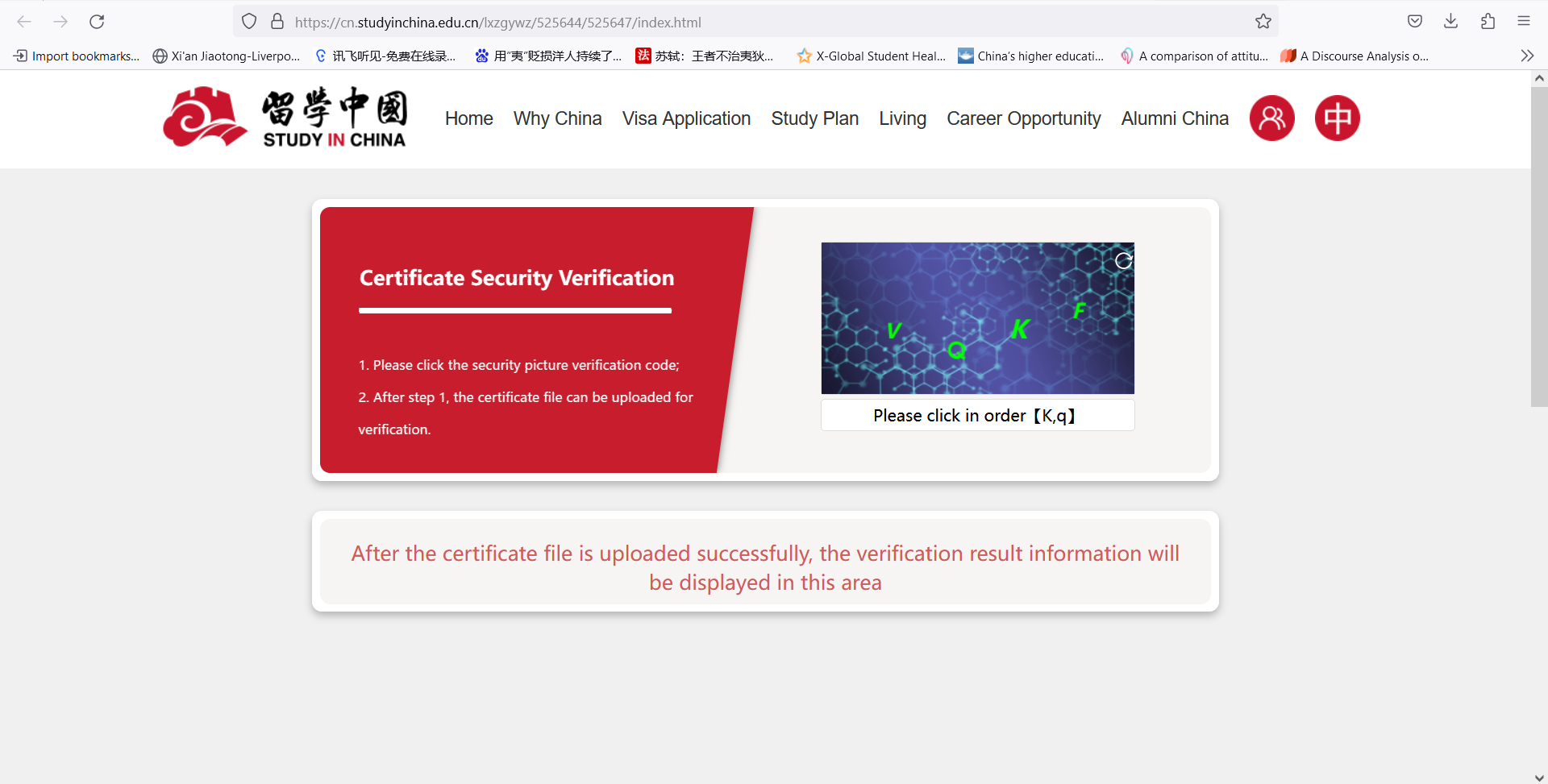This screenshot has width=1548, height=784.
Task: Refresh the captcha image
Action: tap(1123, 260)
